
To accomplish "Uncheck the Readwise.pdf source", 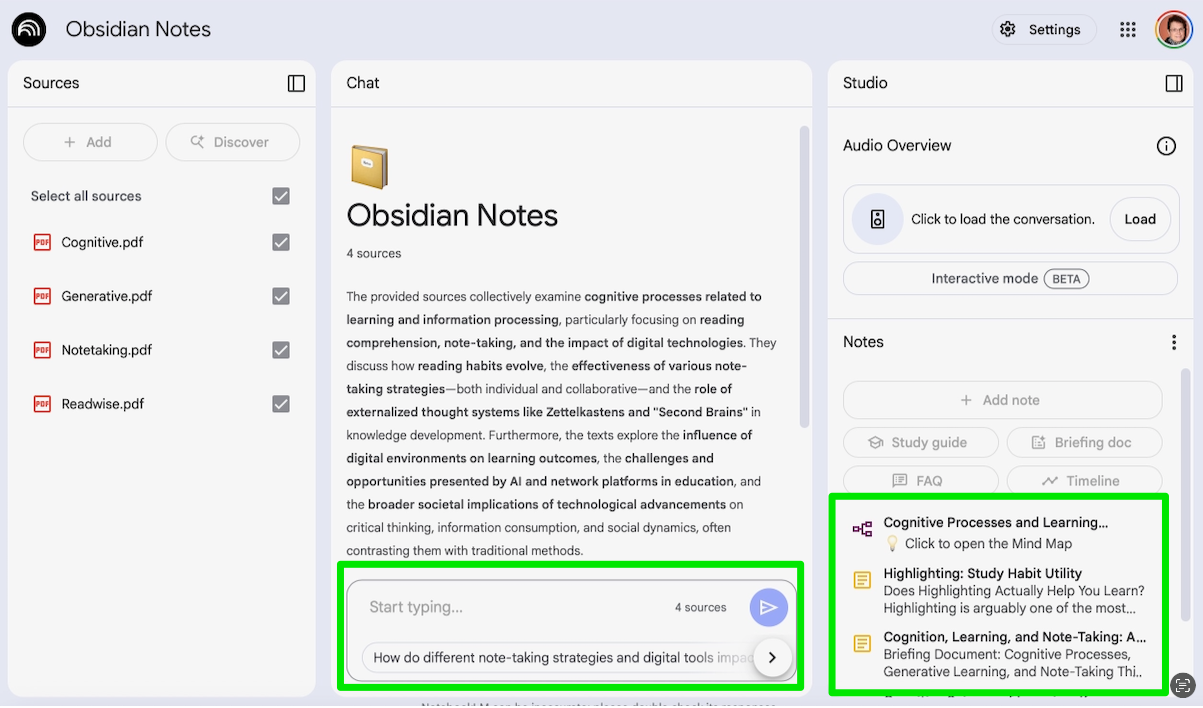I will (x=281, y=404).
